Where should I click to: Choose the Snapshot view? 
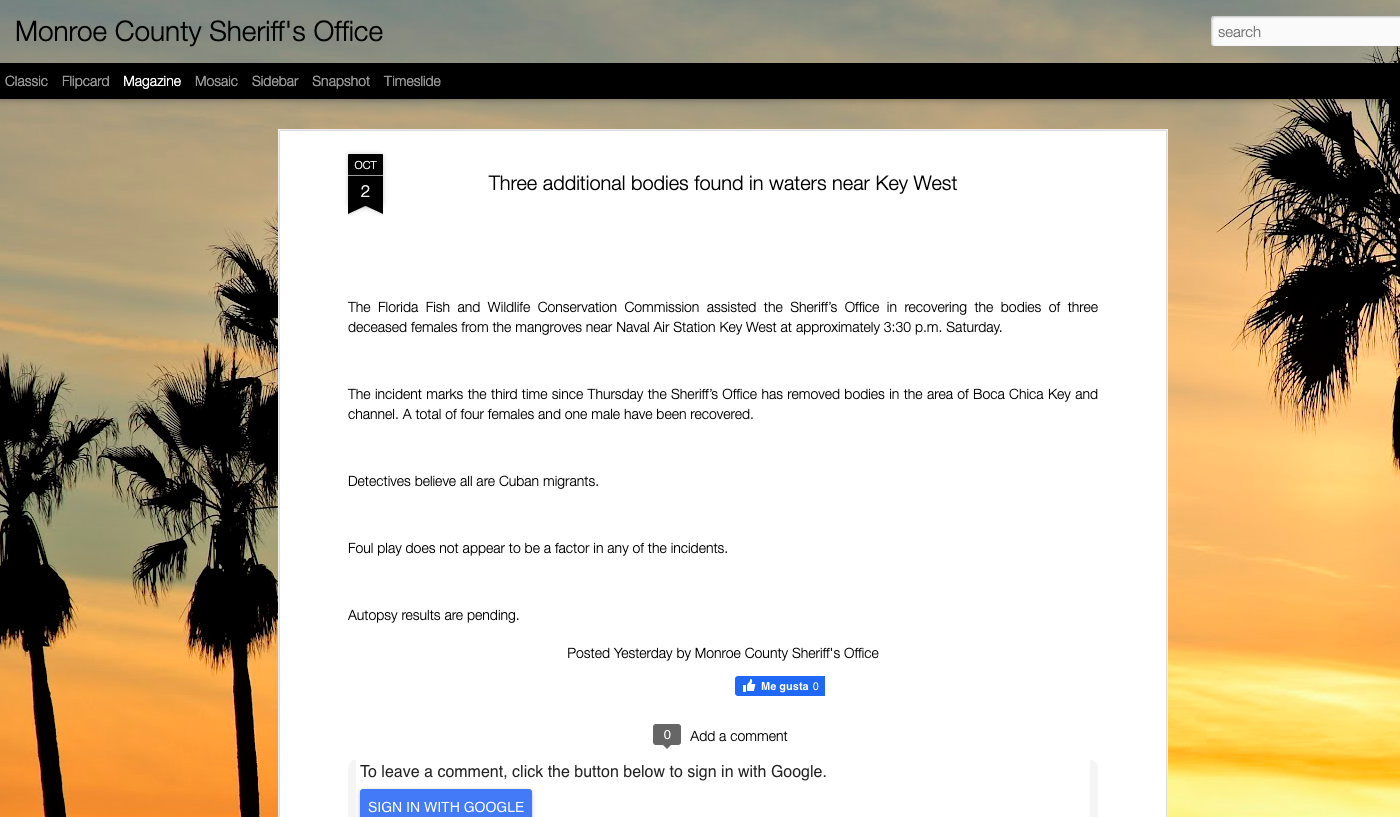click(341, 81)
